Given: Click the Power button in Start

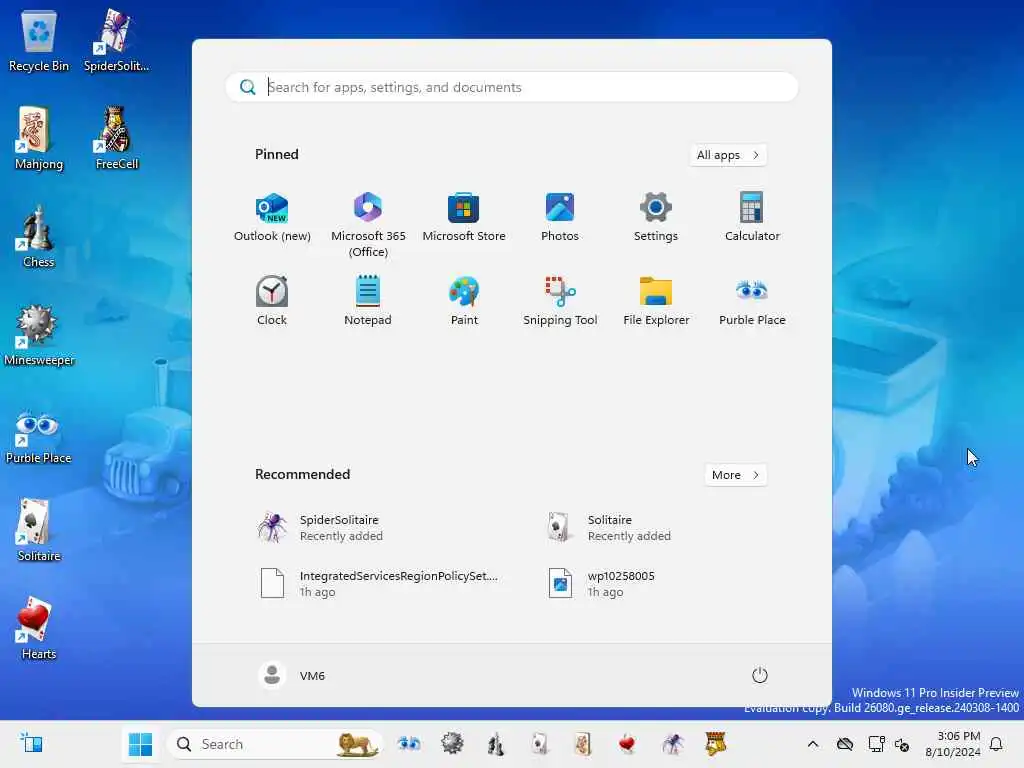Looking at the screenshot, I should (759, 675).
